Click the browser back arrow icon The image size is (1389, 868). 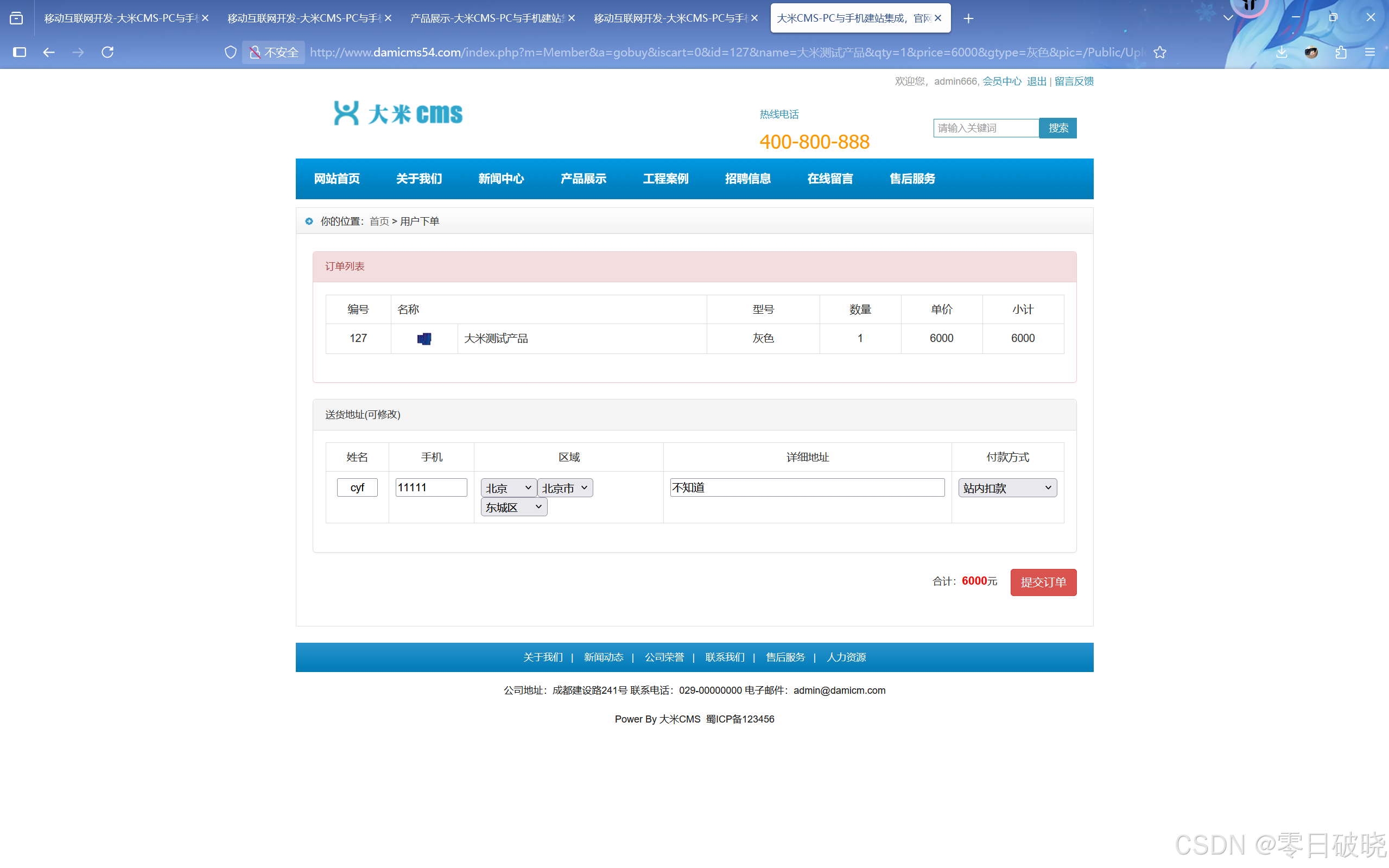tap(49, 52)
